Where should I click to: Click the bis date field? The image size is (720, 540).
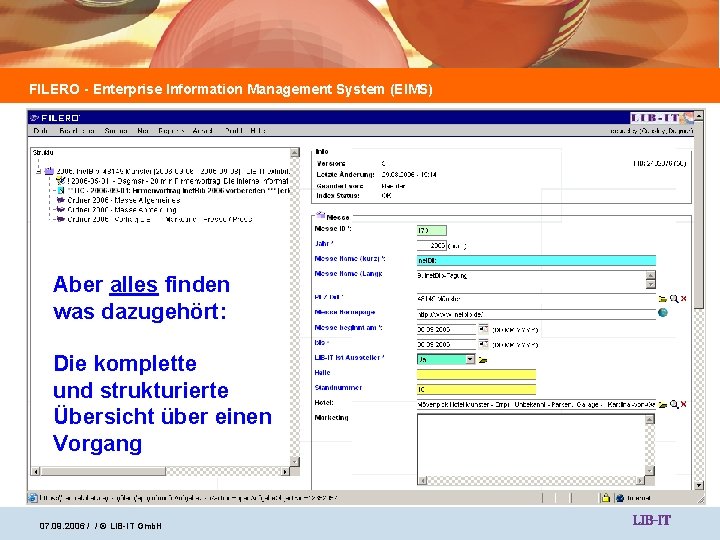pos(446,344)
